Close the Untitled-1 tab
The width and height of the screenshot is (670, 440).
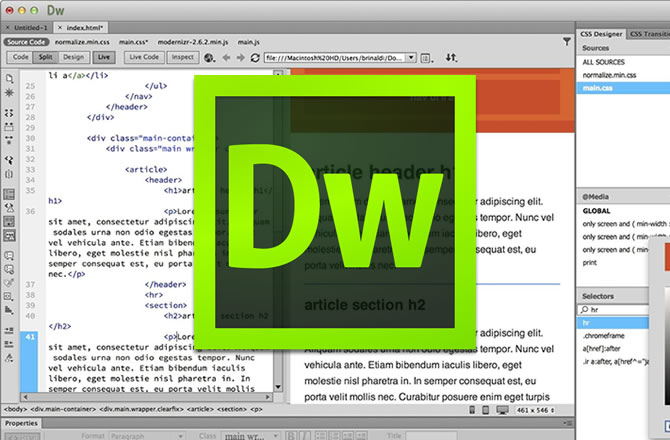pos(7,28)
